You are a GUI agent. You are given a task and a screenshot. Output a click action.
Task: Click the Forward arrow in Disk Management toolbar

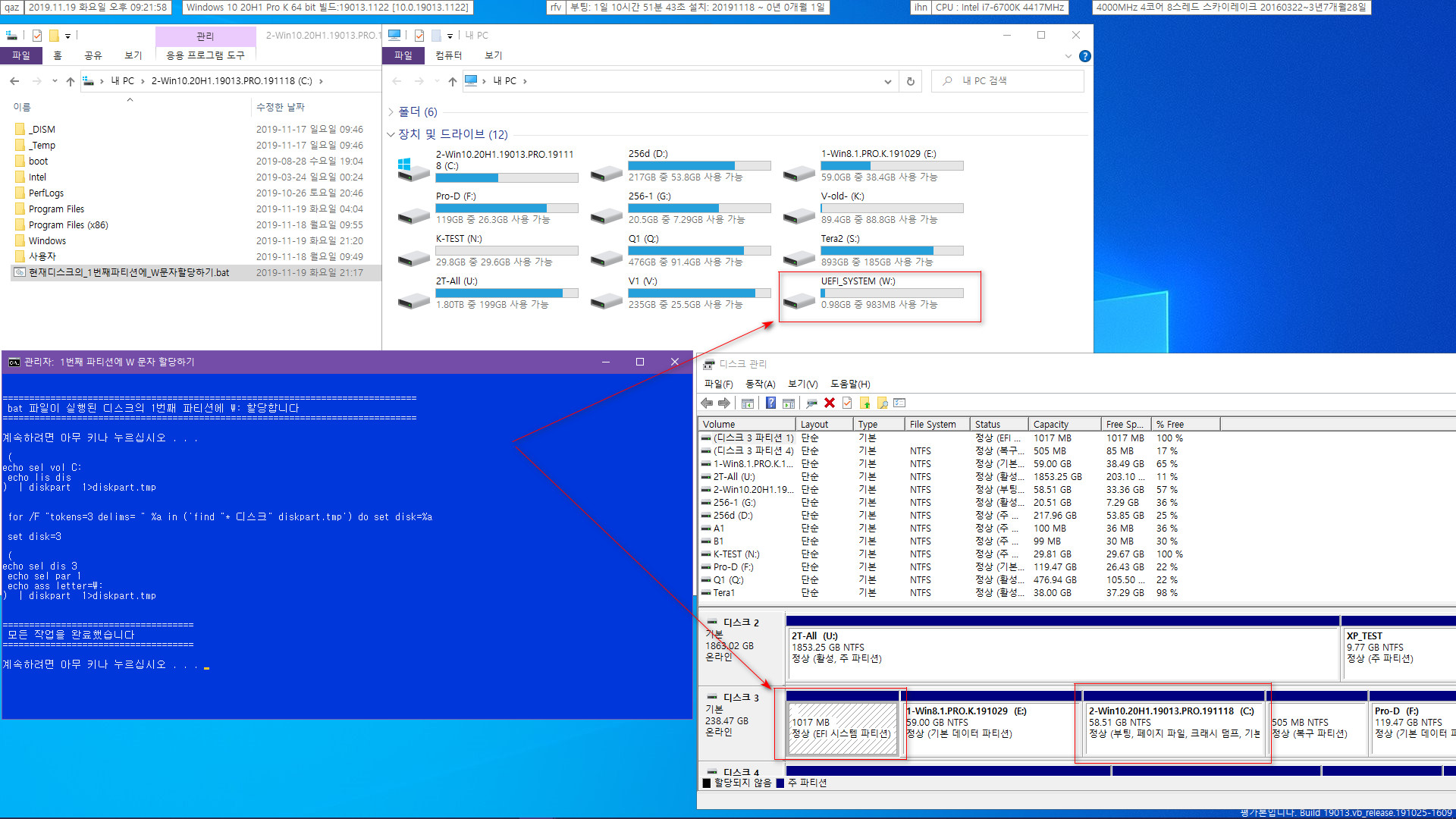click(724, 403)
